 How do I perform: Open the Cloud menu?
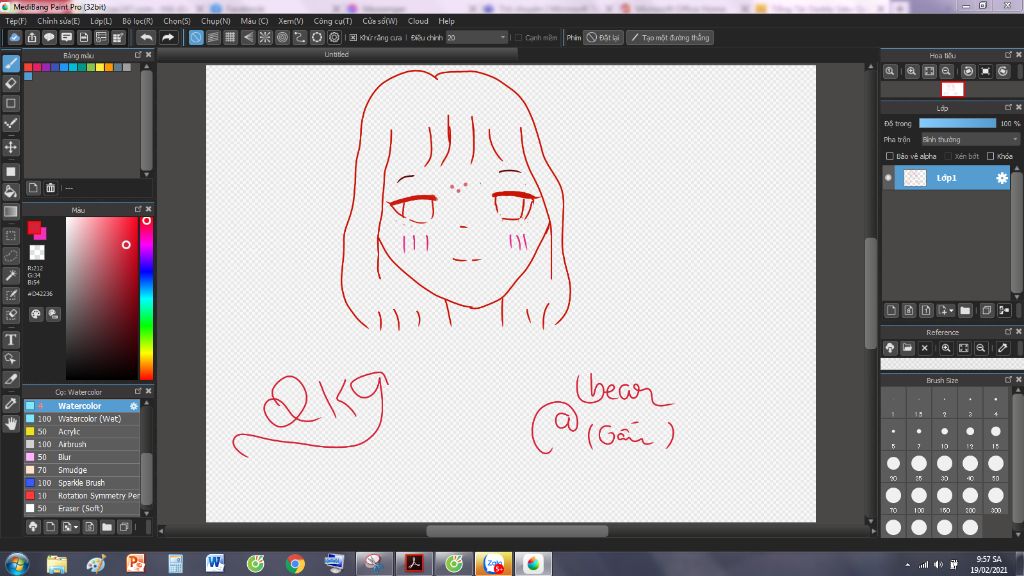(418, 21)
